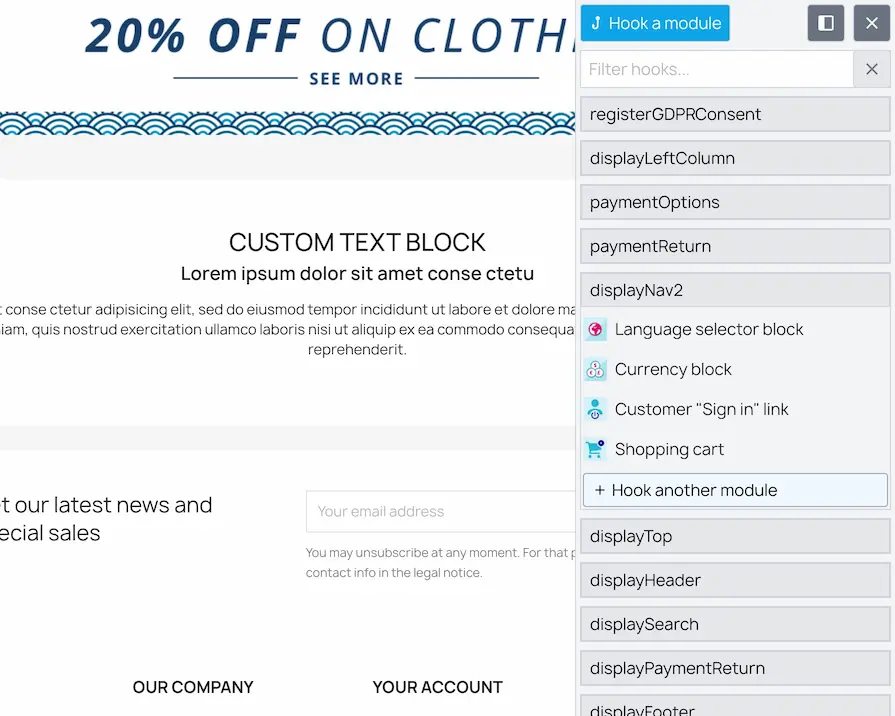Click the Shopping cart module icon
Viewport: 895px width, 716px height.
[x=595, y=449]
